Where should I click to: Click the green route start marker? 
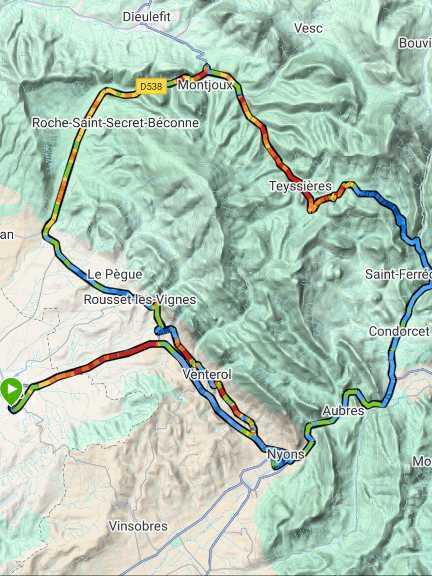coord(11,390)
